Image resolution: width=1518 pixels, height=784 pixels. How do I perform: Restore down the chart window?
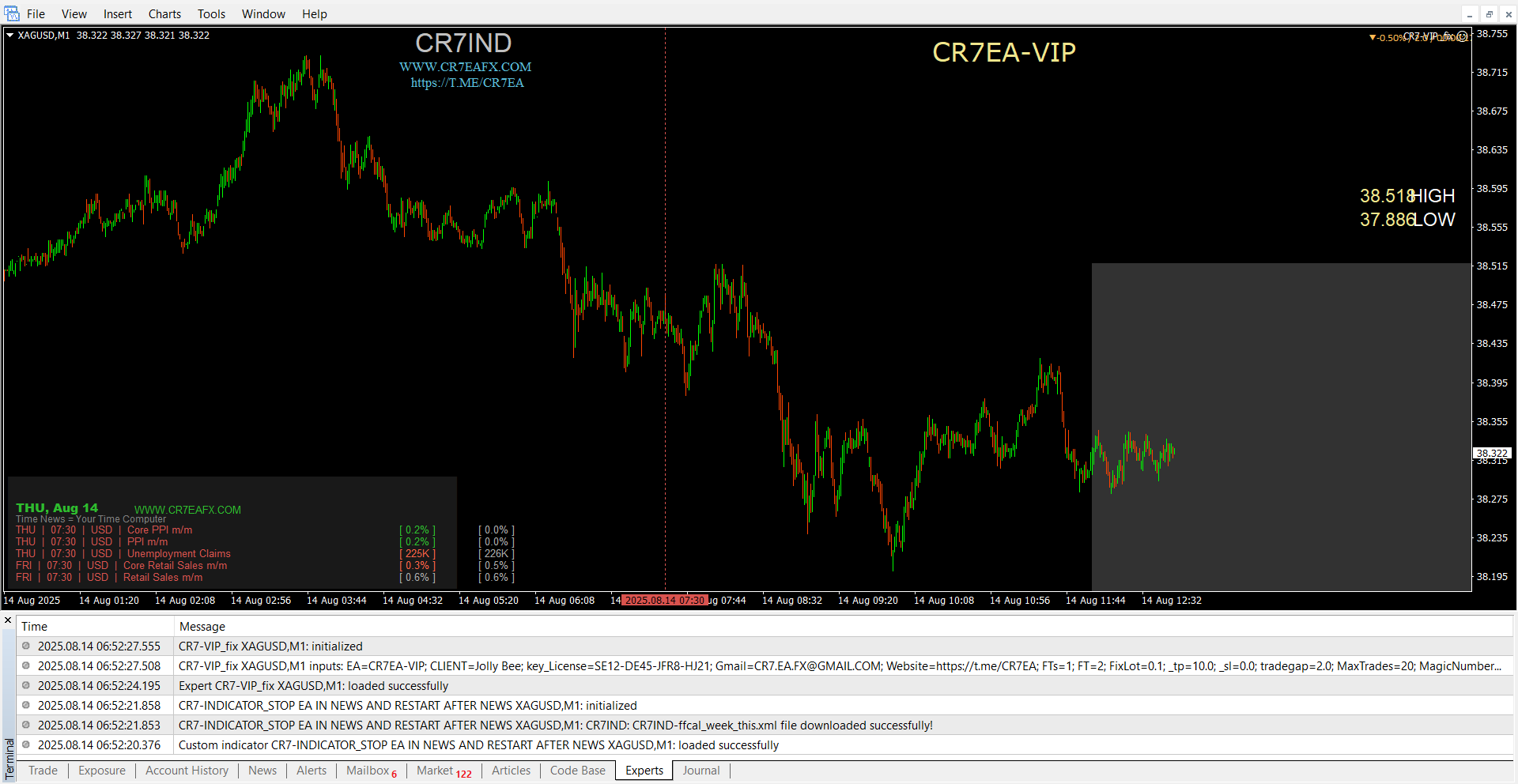click(1489, 14)
